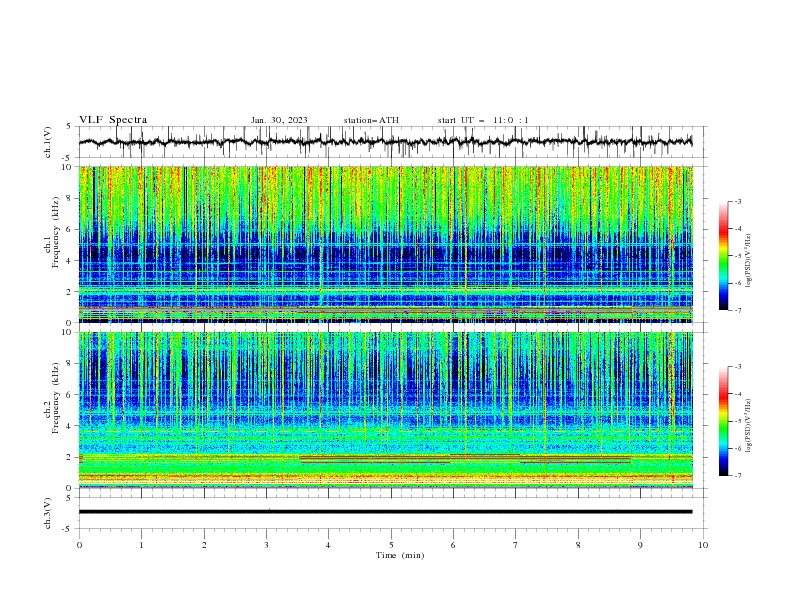Click the 'ch.3(V)' axis label
The height and width of the screenshot is (612, 792).
point(48,513)
